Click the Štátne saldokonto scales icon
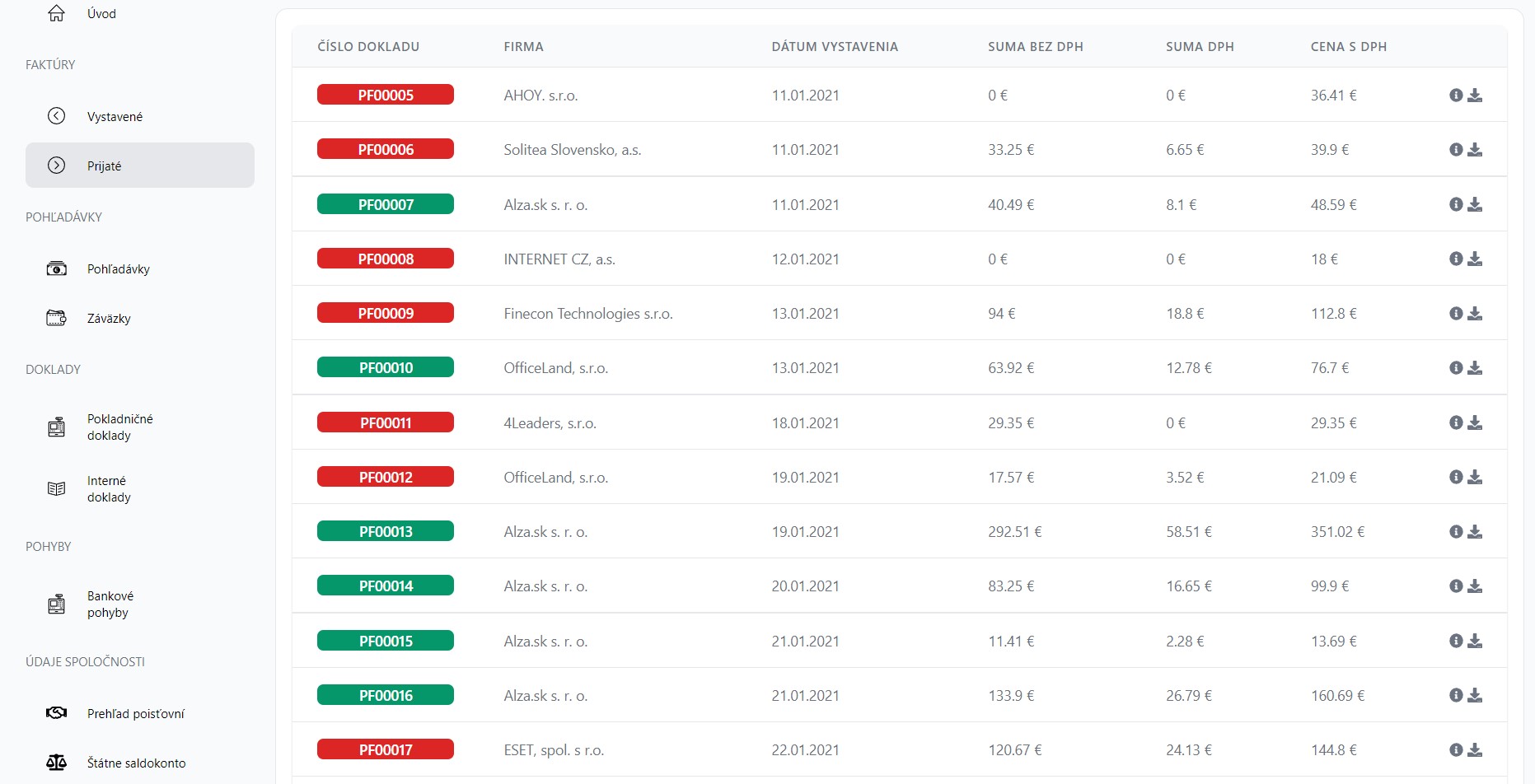 point(56,763)
